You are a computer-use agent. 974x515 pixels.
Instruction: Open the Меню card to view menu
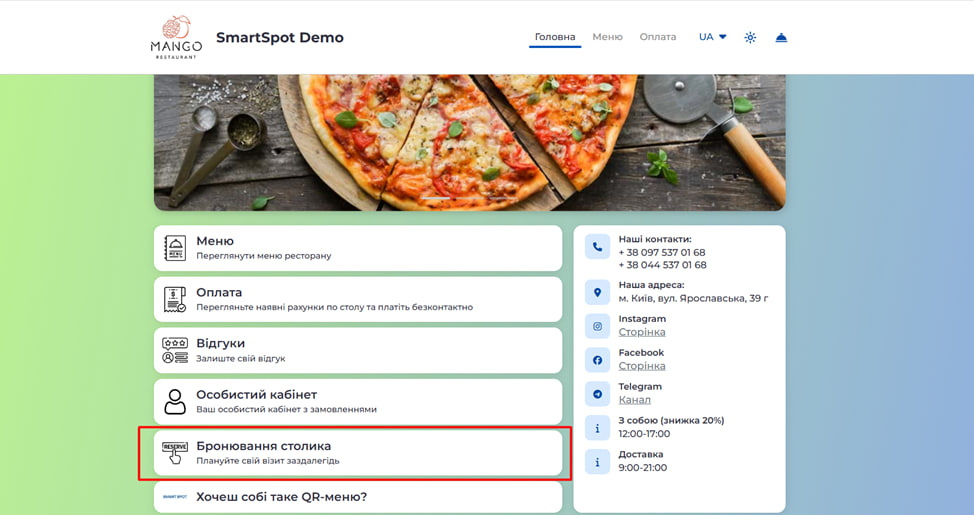click(x=357, y=248)
